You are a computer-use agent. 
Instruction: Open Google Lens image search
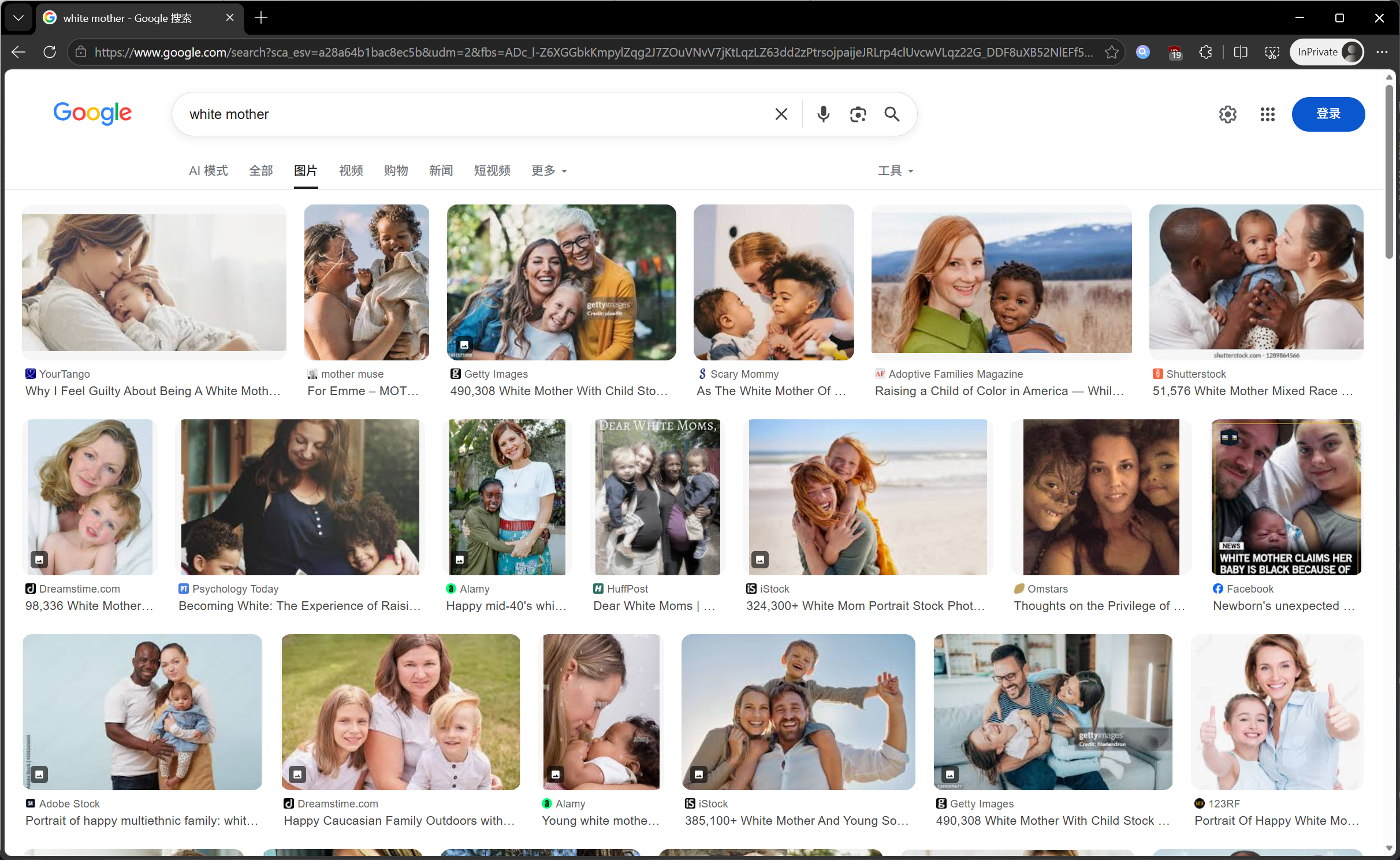point(858,114)
